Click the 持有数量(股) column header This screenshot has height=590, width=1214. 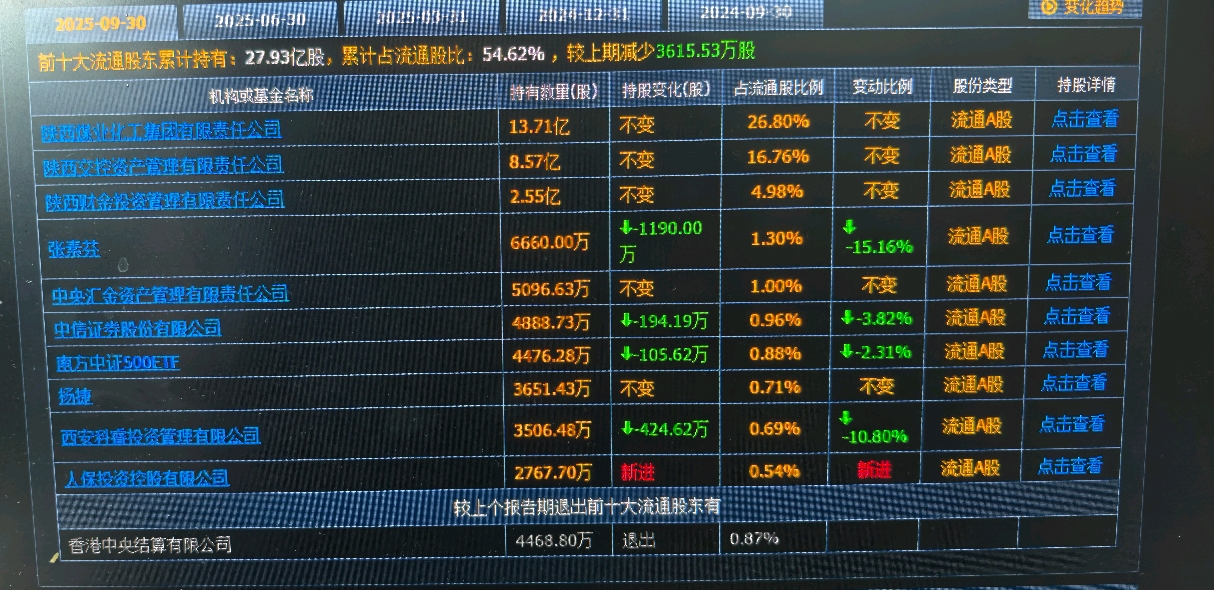(555, 92)
